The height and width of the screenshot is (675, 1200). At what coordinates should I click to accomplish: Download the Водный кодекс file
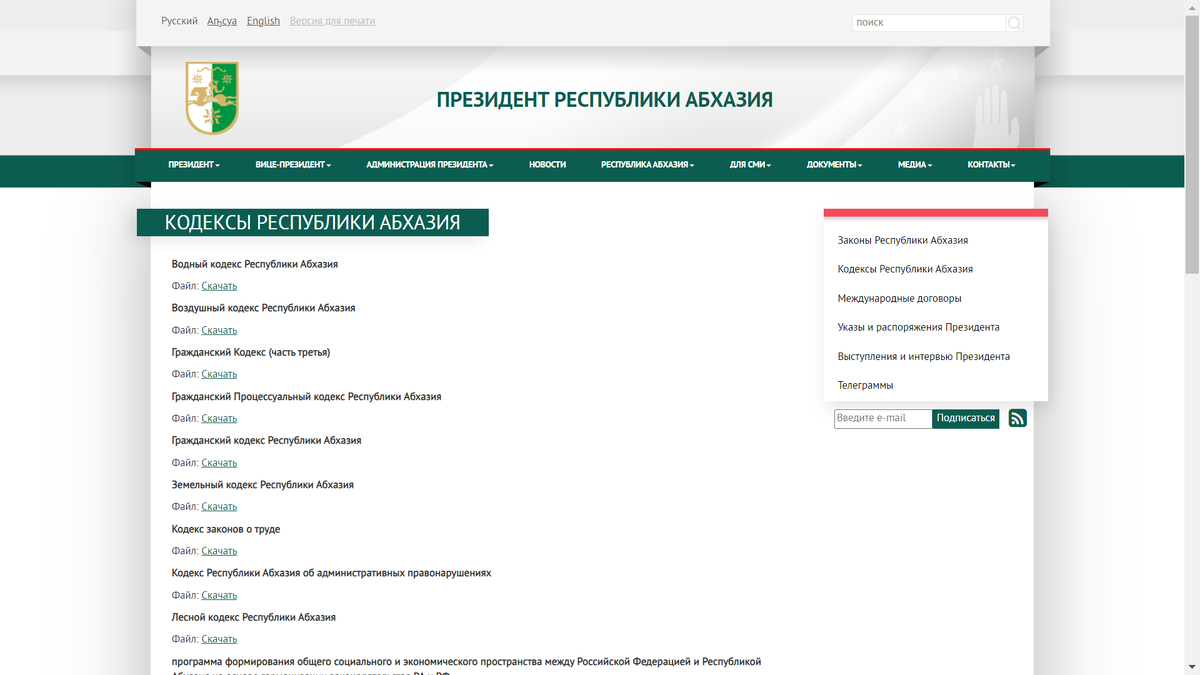(x=219, y=286)
